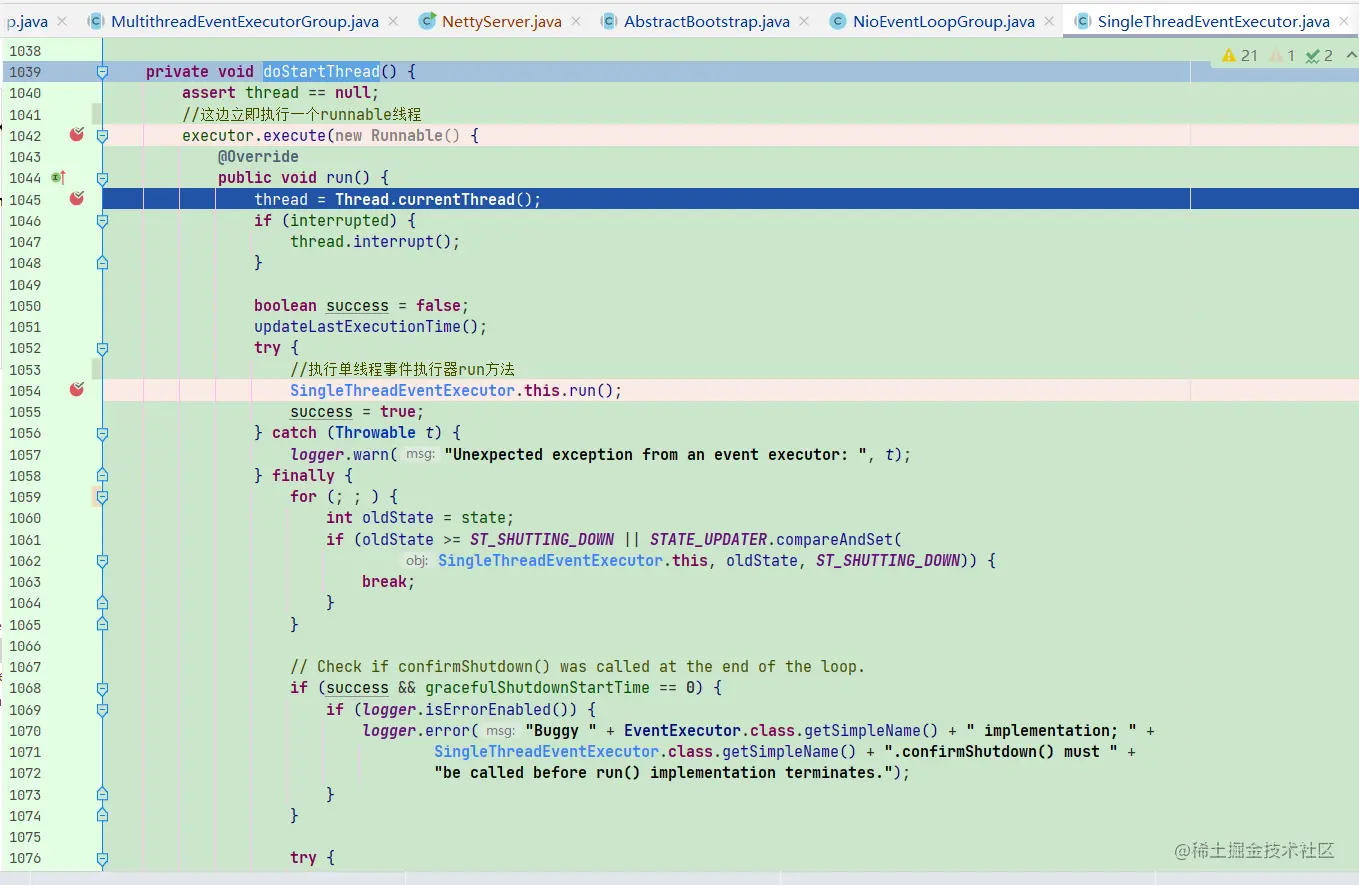Image resolution: width=1359 pixels, height=885 pixels.
Task: Collapse the Runnable block at line 1042
Action: click(102, 135)
